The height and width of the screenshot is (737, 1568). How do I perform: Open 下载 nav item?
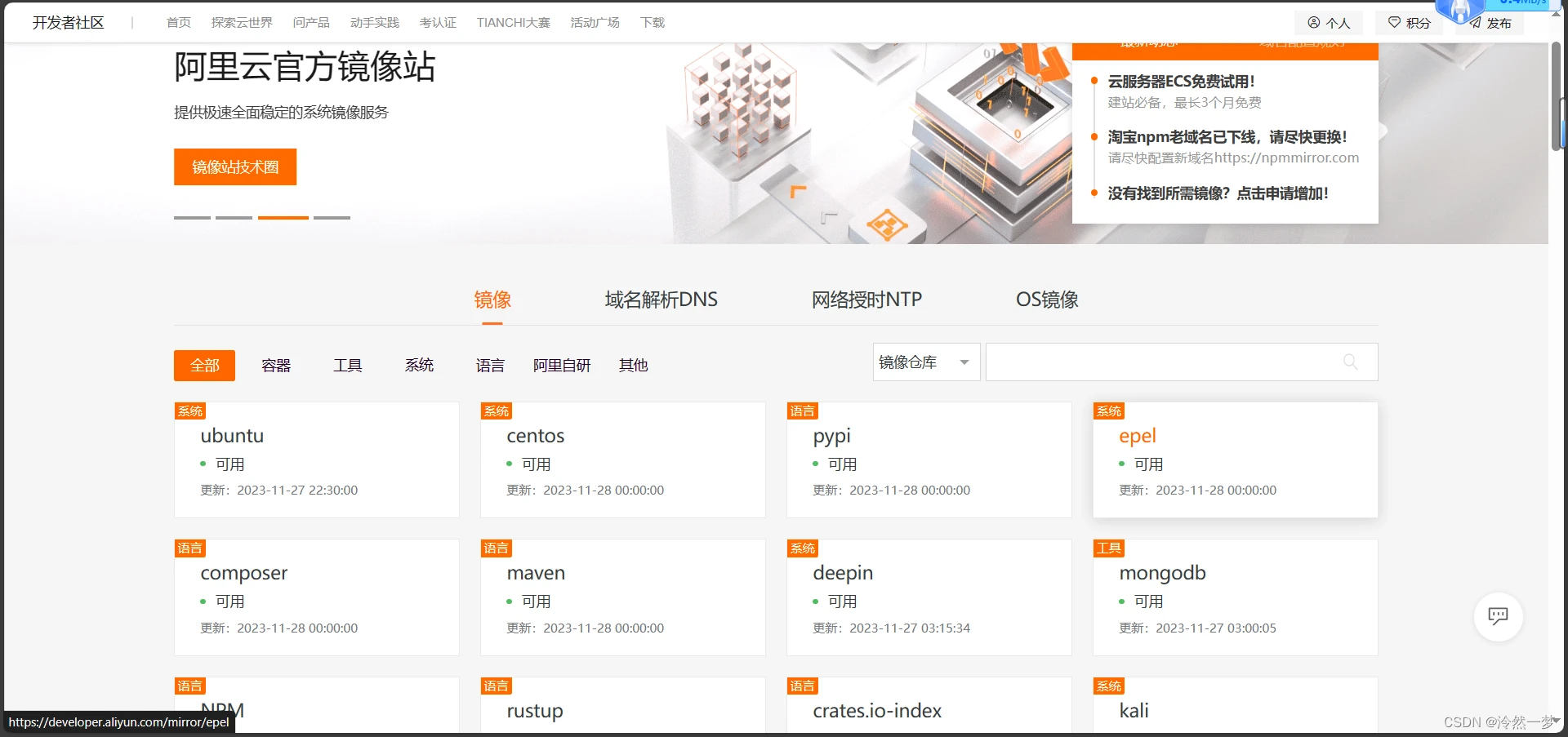[653, 23]
